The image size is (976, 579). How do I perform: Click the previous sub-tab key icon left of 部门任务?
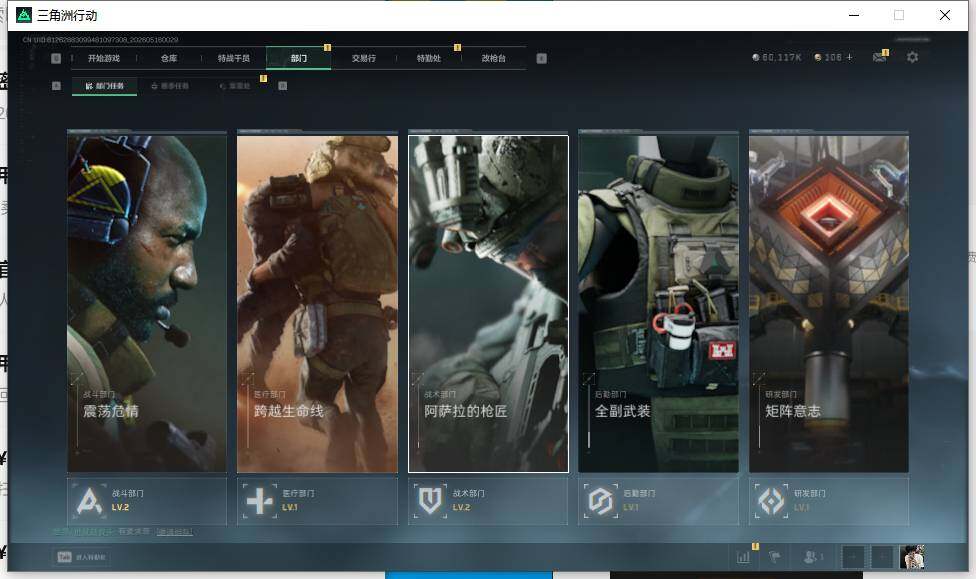tap(56, 86)
